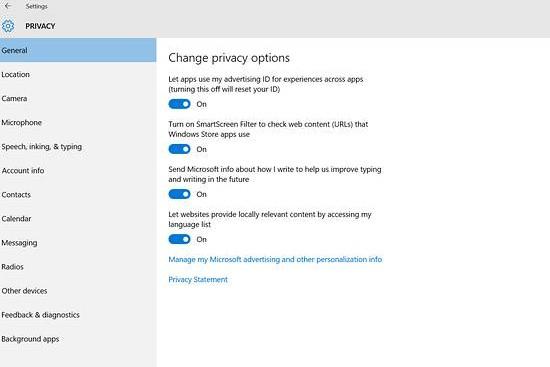
Task: Click the Privacy gear icon
Action: 8,26
